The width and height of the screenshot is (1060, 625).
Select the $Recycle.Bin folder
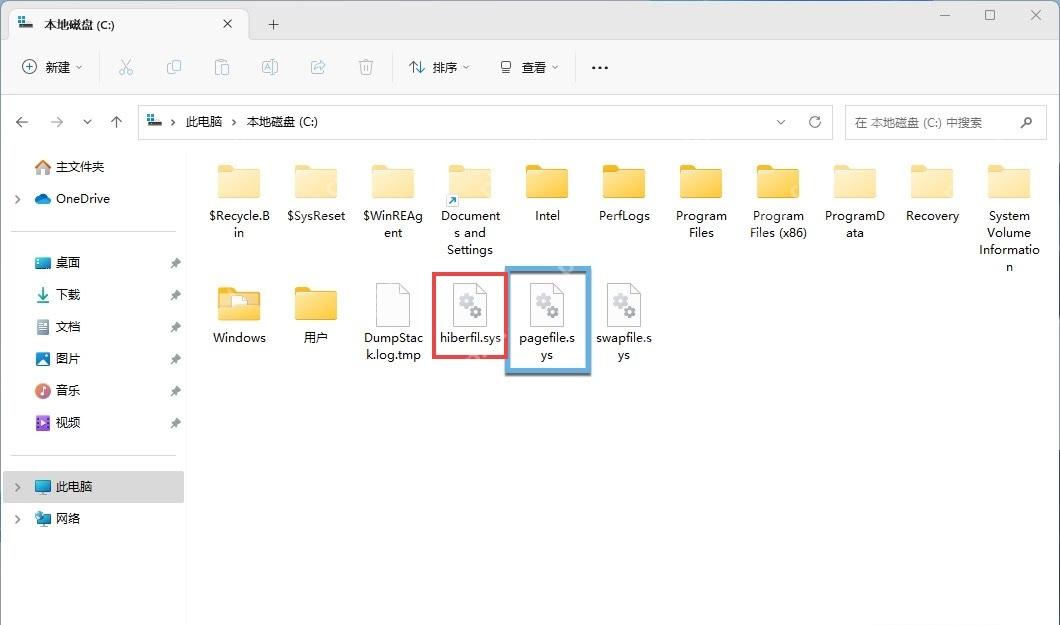coord(239,201)
